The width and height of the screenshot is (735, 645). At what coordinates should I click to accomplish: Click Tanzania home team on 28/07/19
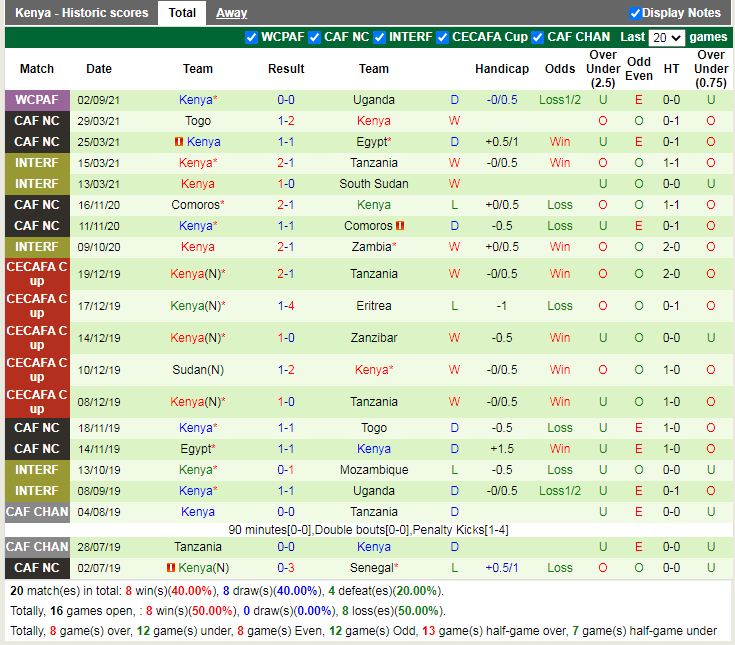[198, 547]
